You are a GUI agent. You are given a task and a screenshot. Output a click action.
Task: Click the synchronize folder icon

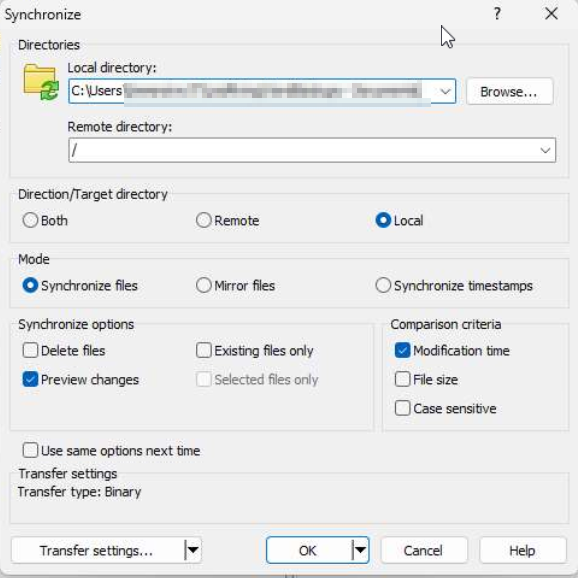point(41,82)
